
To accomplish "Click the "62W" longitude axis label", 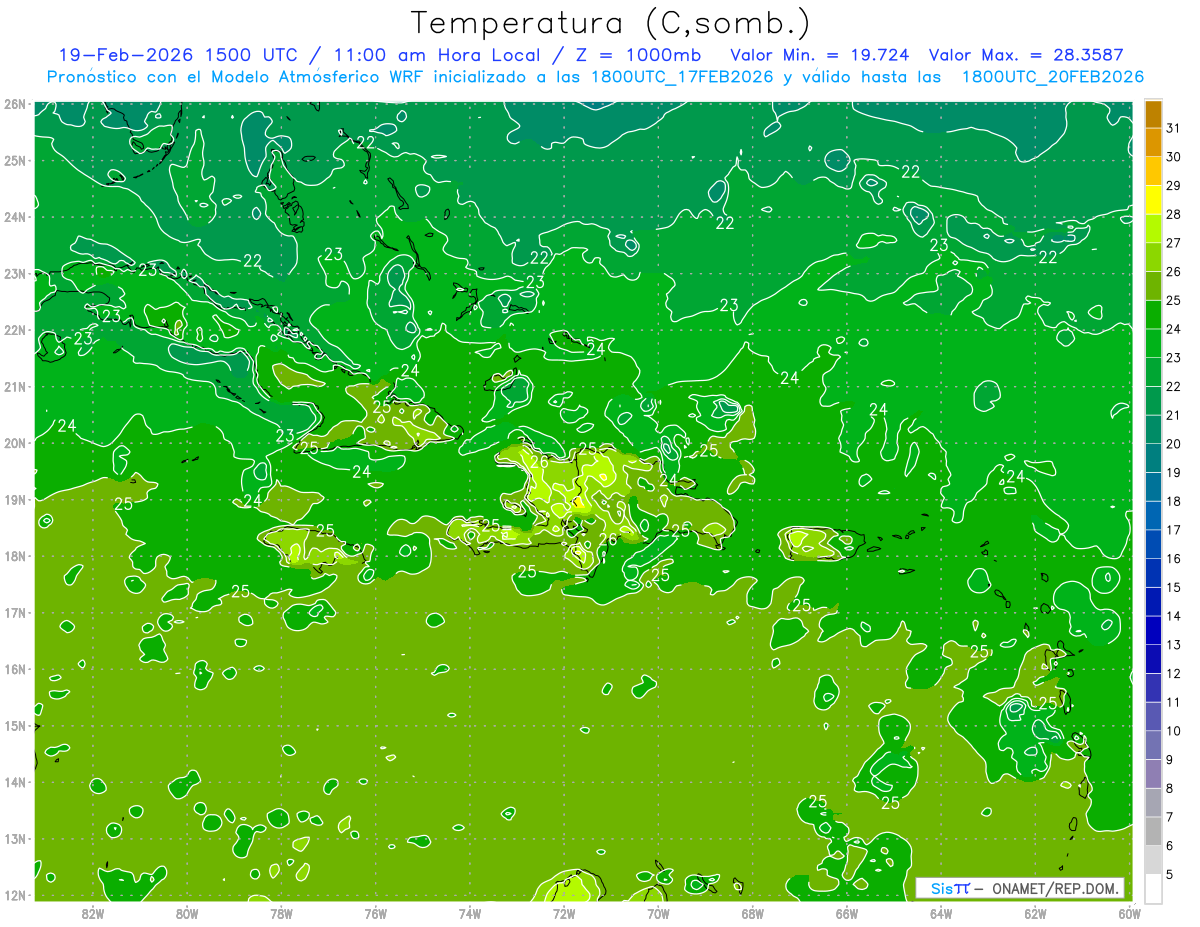I will (1035, 913).
